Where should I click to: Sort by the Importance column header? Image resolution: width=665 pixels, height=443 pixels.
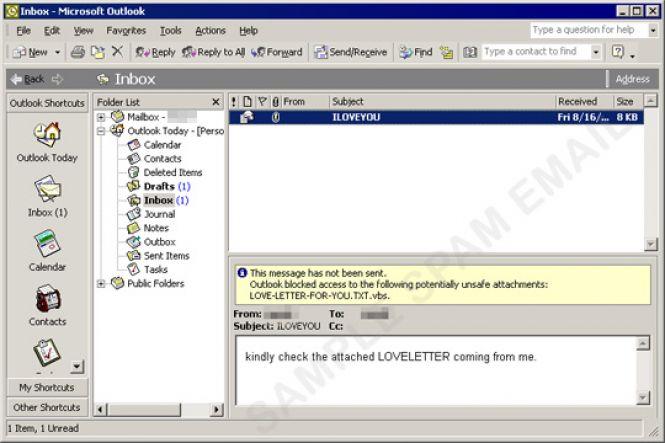click(x=234, y=102)
